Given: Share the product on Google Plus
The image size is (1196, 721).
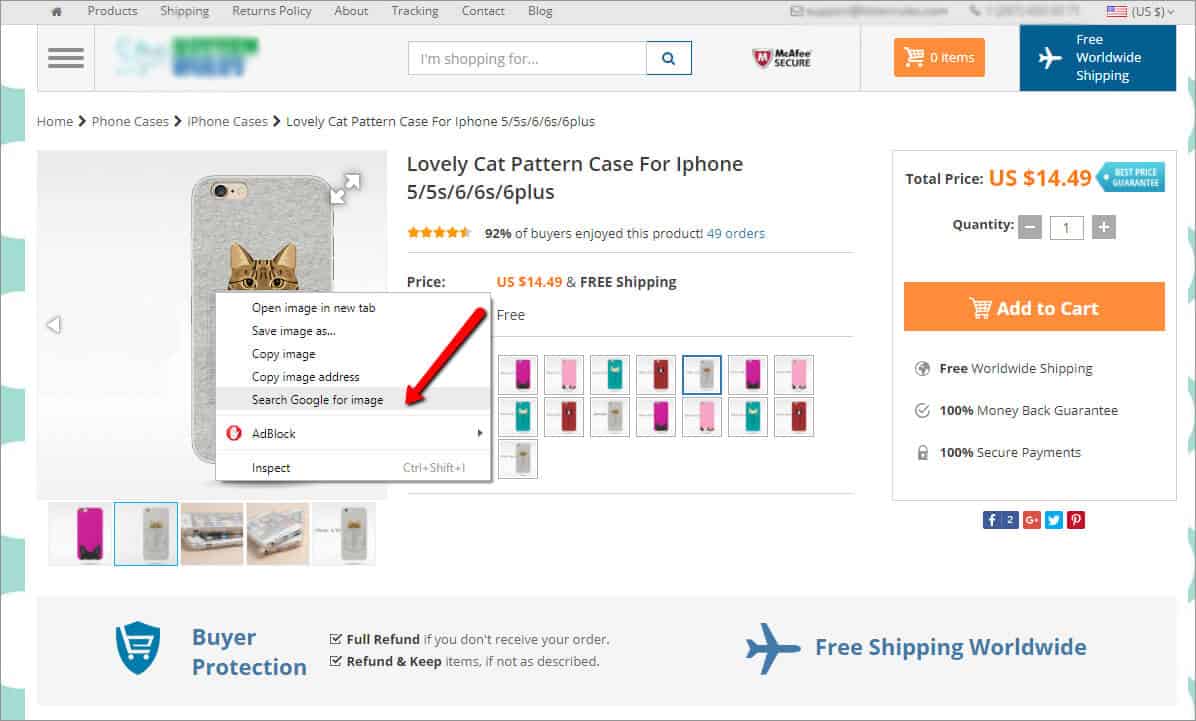Looking at the screenshot, I should coord(1031,519).
